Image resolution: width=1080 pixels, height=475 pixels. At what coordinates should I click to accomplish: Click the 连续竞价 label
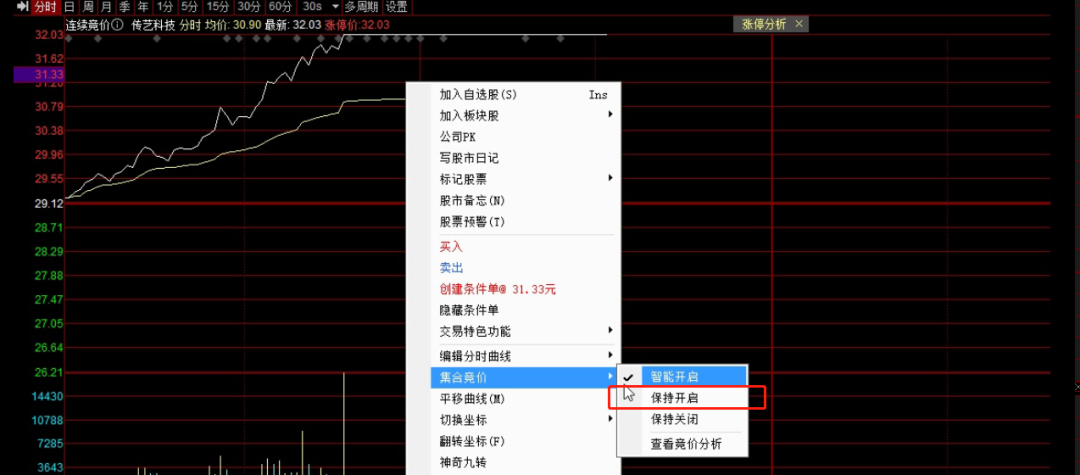[x=88, y=25]
